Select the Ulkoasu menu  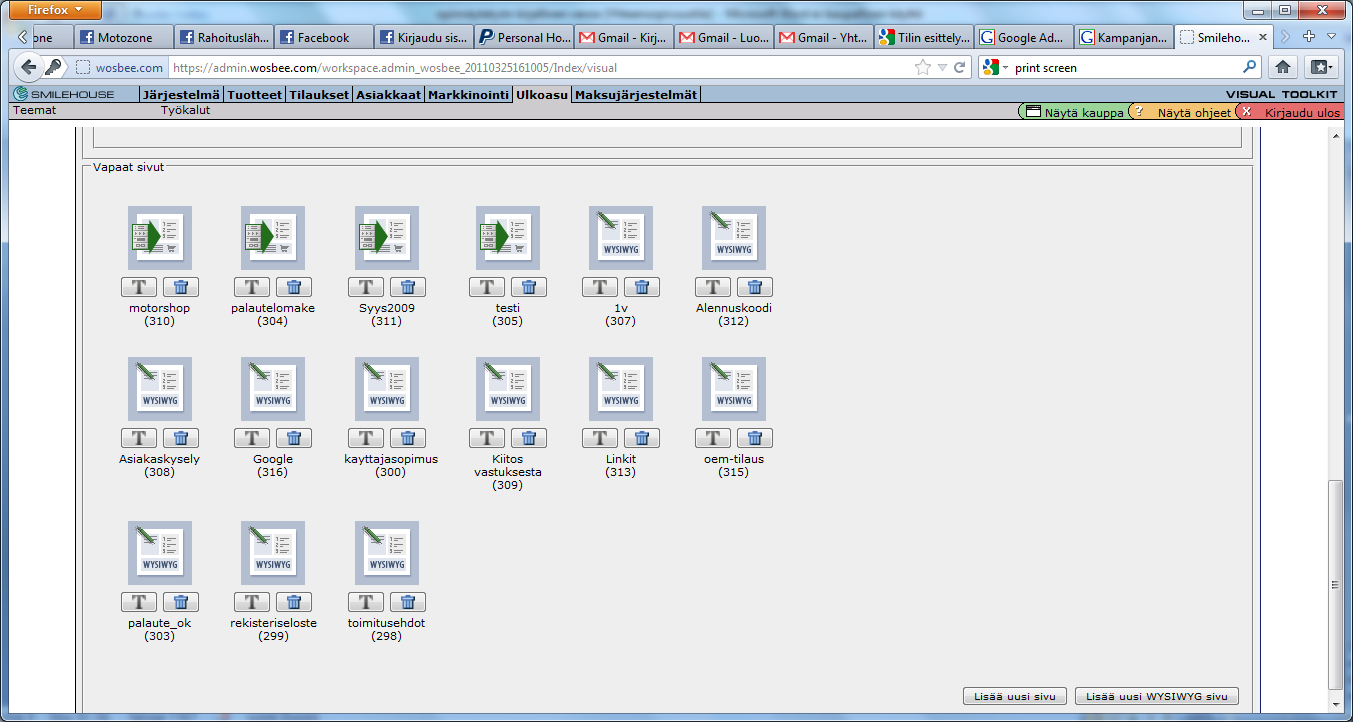click(542, 95)
